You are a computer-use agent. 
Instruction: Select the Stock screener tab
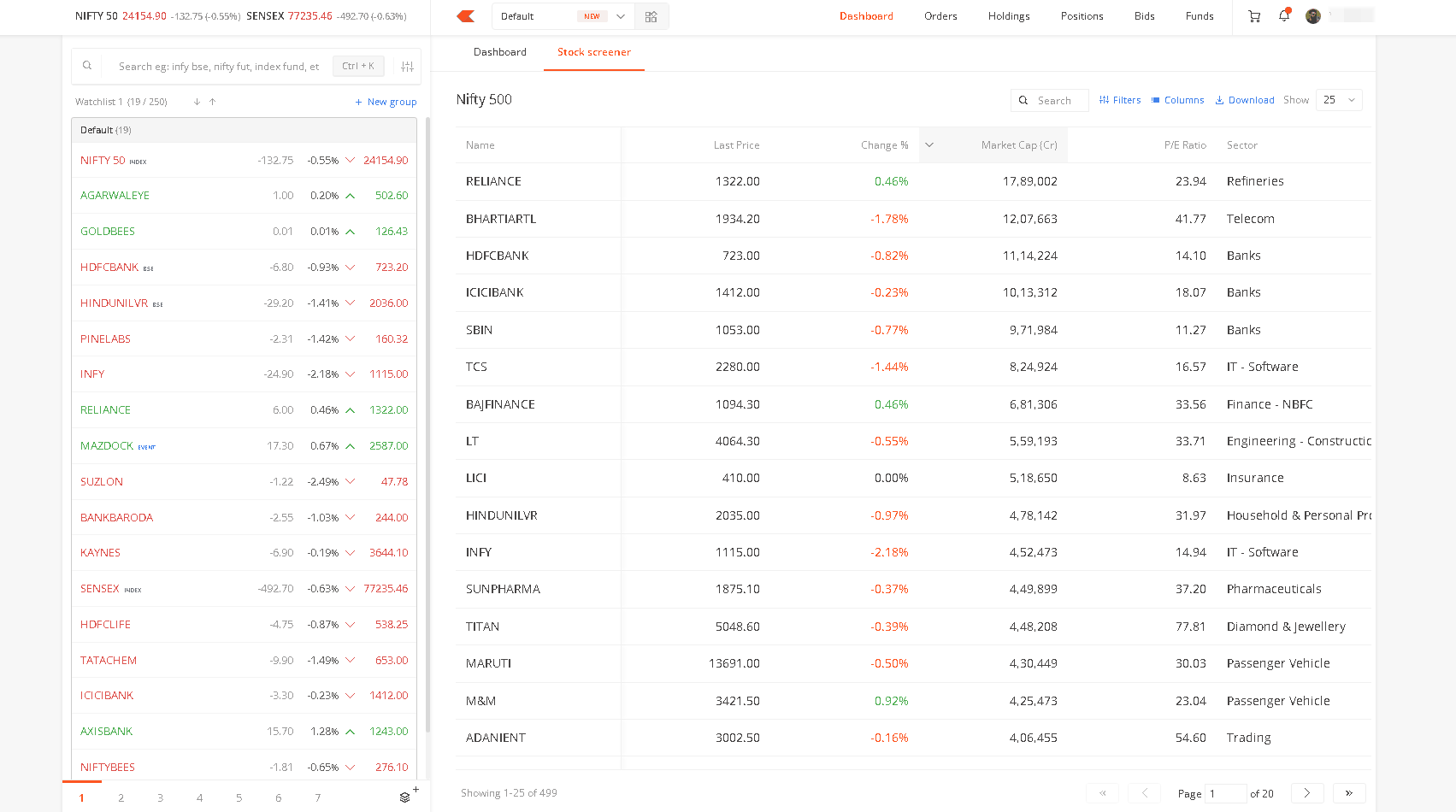point(594,52)
